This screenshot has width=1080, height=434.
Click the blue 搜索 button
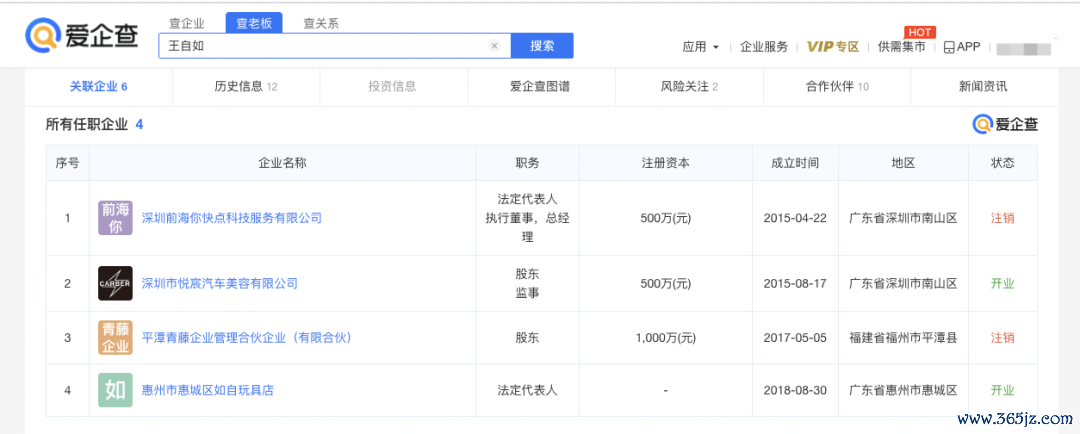click(x=542, y=46)
